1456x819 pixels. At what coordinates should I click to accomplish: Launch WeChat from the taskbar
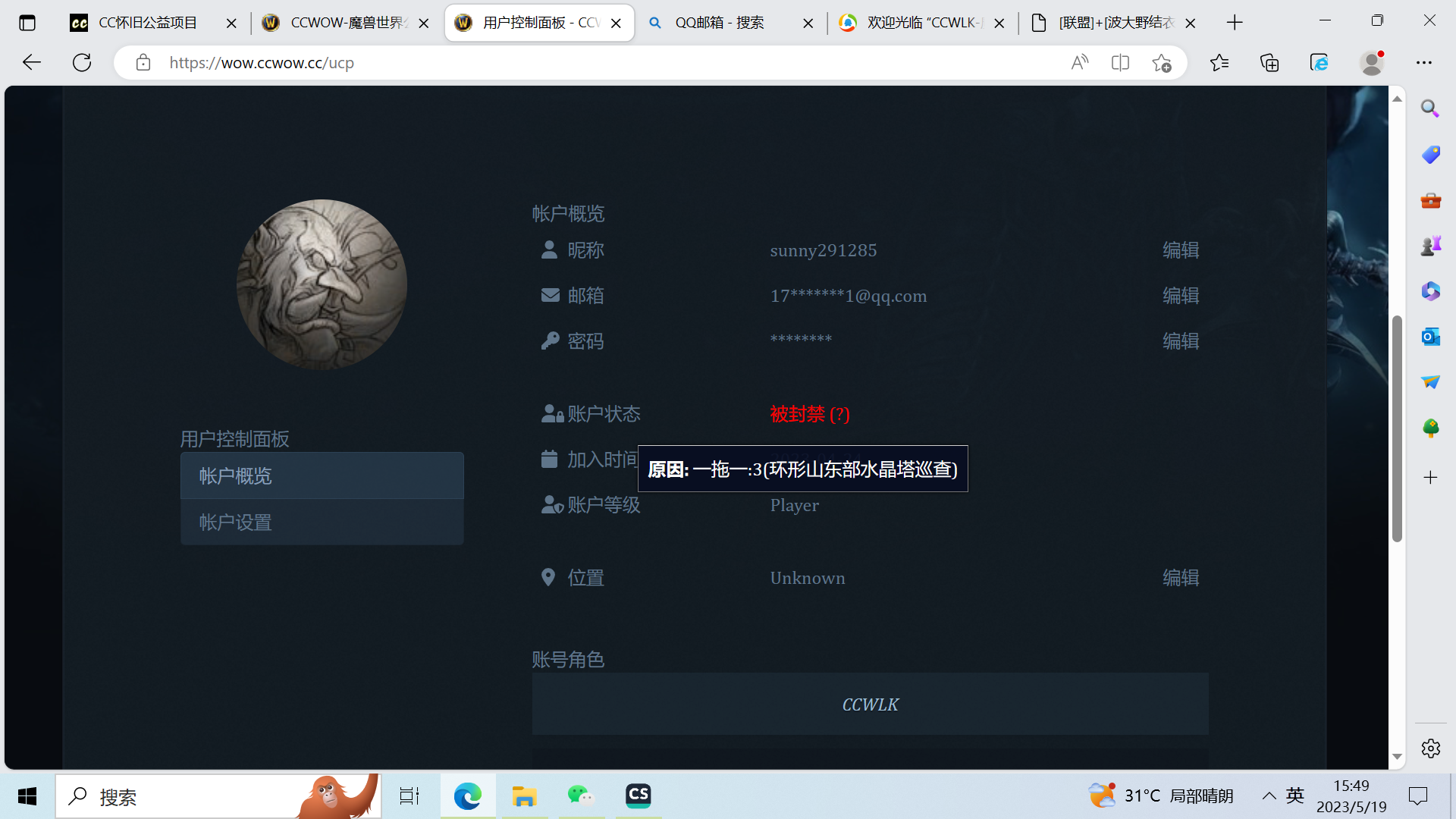[x=581, y=795]
